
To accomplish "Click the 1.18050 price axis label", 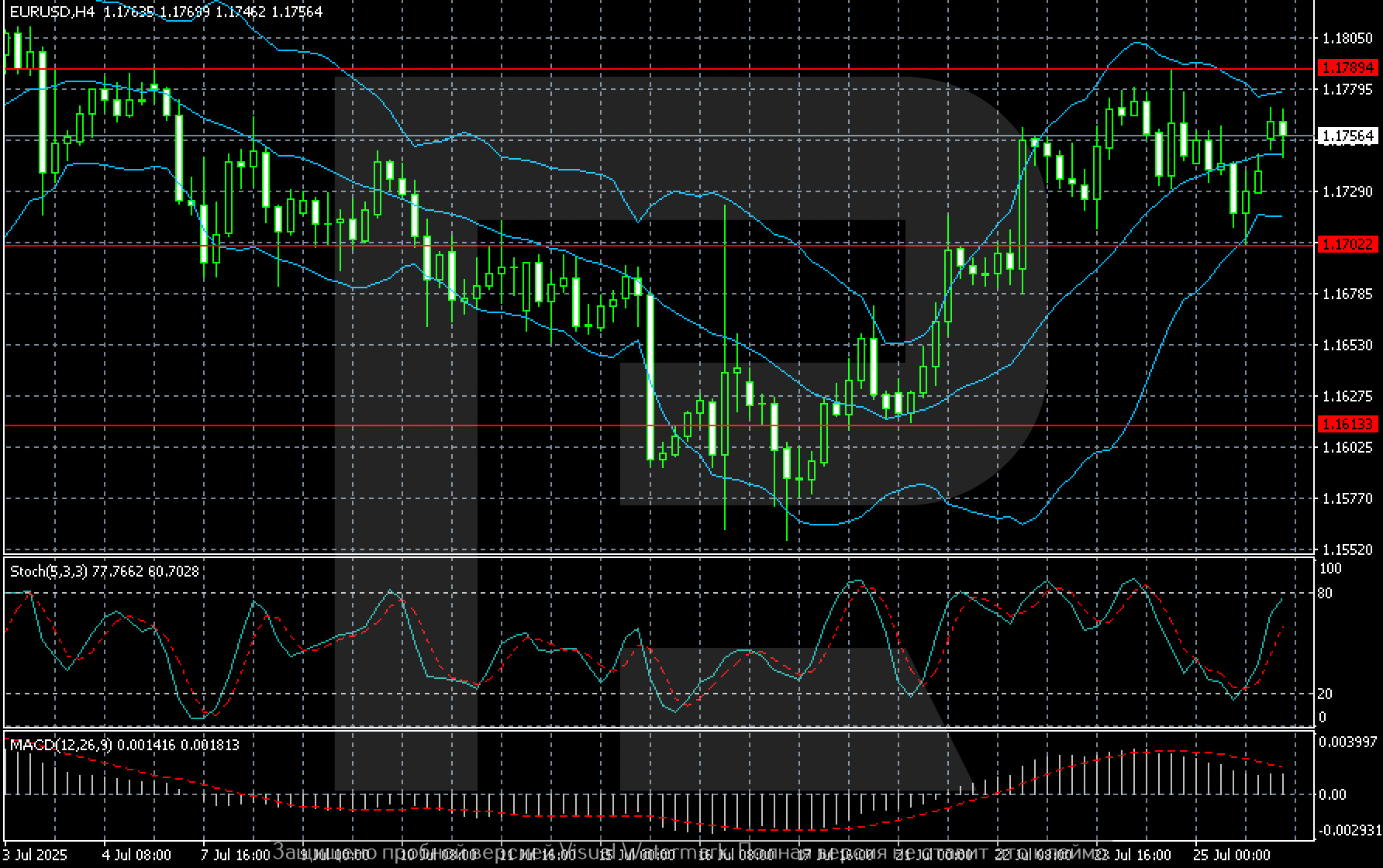I will coord(1348,38).
